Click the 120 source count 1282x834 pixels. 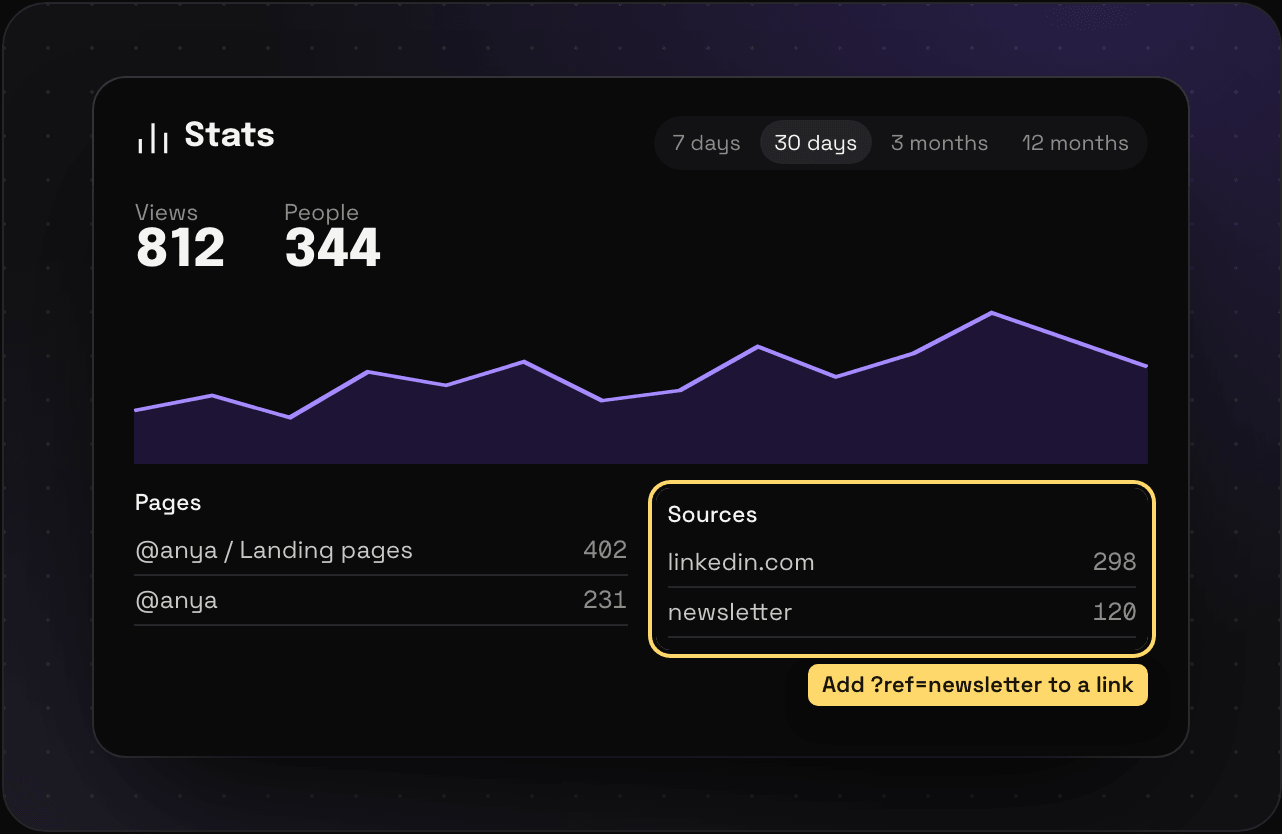[1114, 612]
